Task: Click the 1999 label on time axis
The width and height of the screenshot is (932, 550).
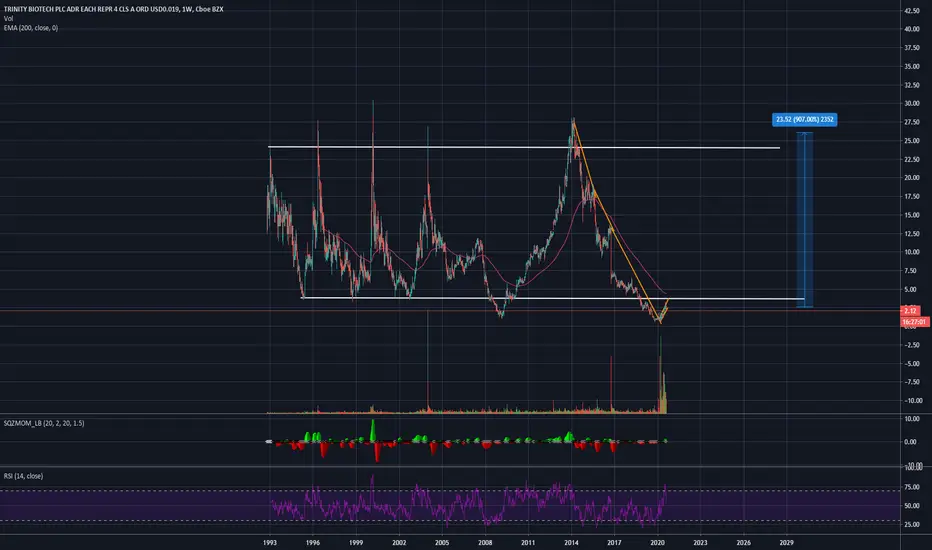Action: (356, 542)
